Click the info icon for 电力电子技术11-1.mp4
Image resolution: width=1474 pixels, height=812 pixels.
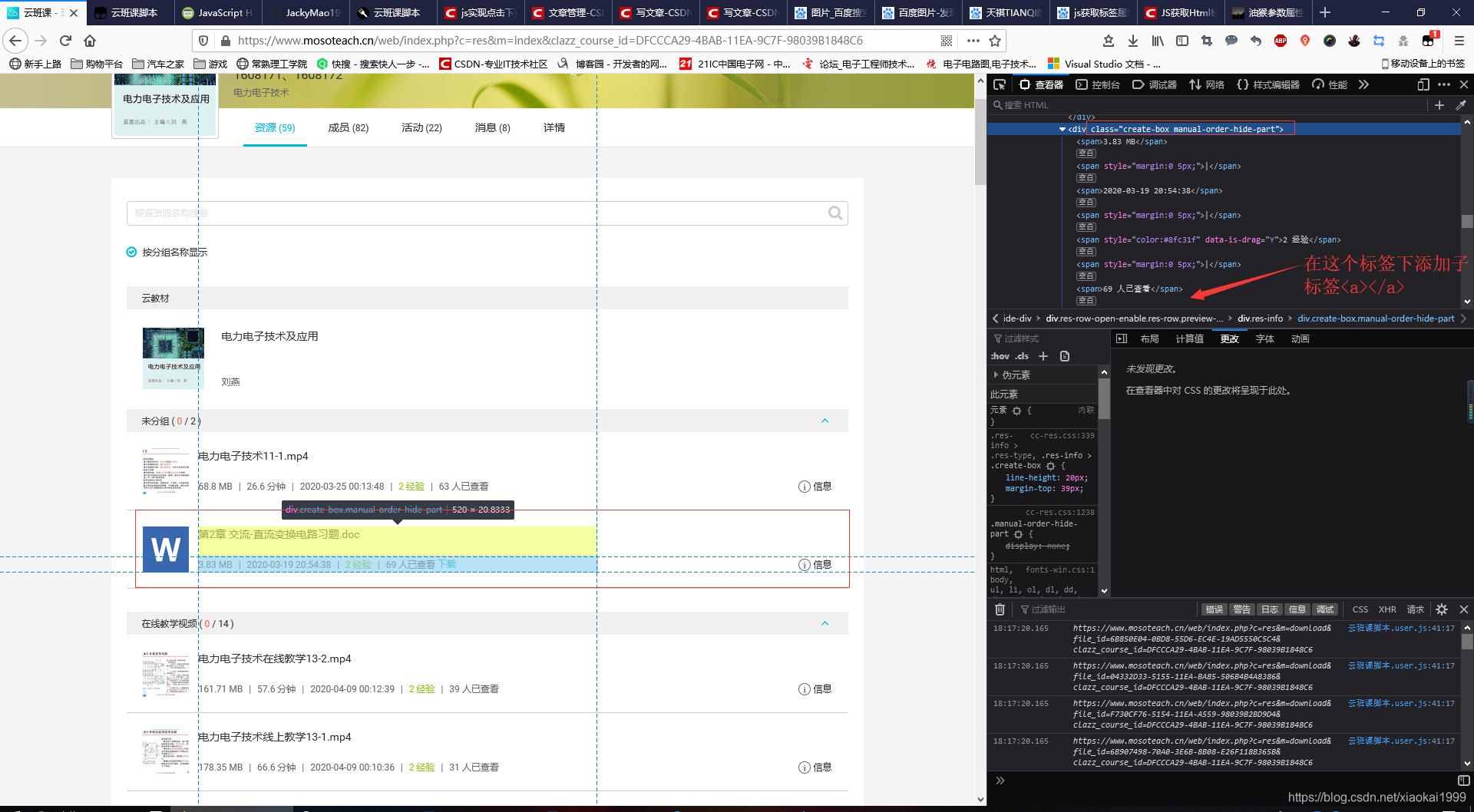805,487
